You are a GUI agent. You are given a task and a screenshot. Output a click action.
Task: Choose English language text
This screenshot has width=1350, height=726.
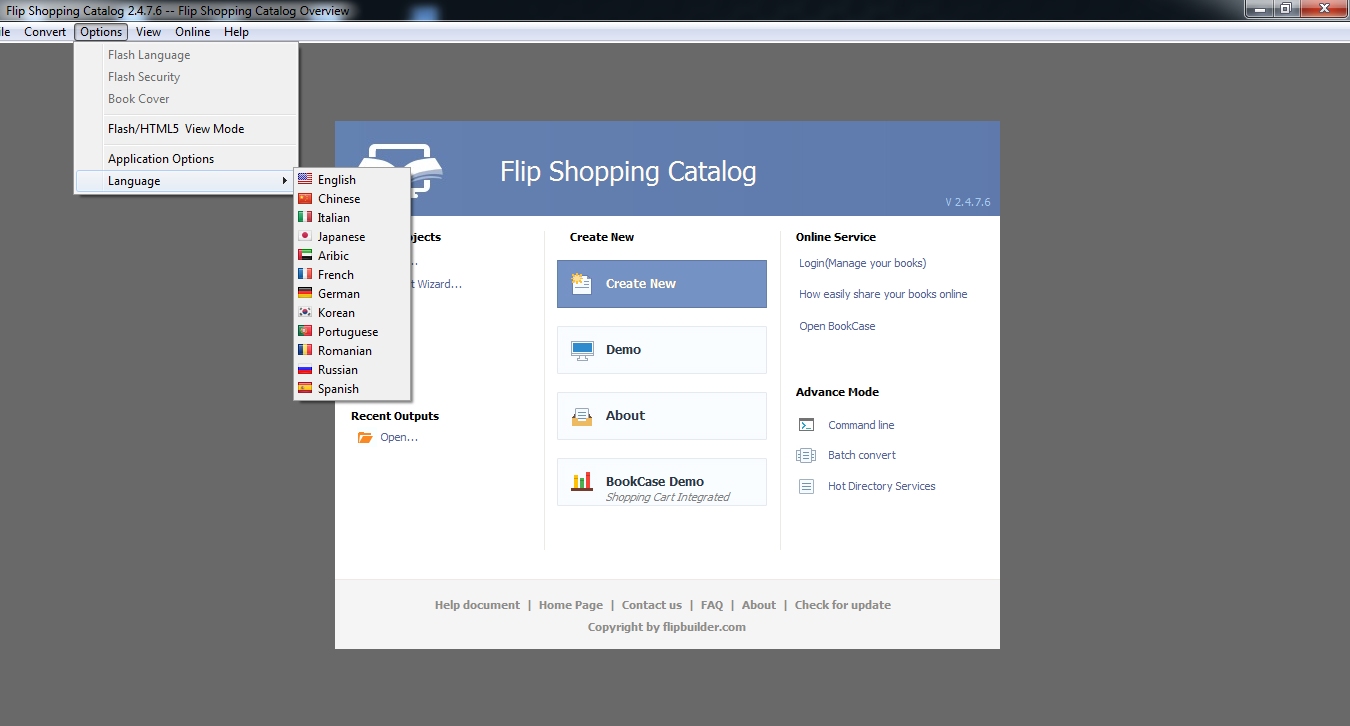(x=337, y=180)
